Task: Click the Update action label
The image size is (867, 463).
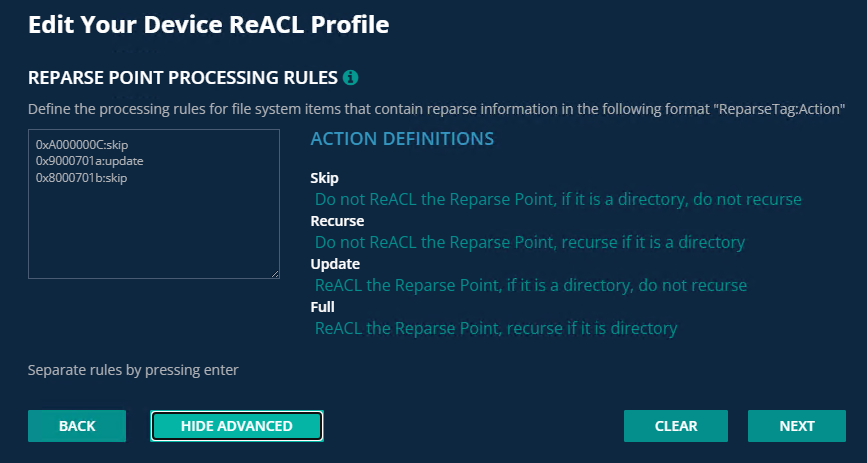Action: (x=335, y=264)
